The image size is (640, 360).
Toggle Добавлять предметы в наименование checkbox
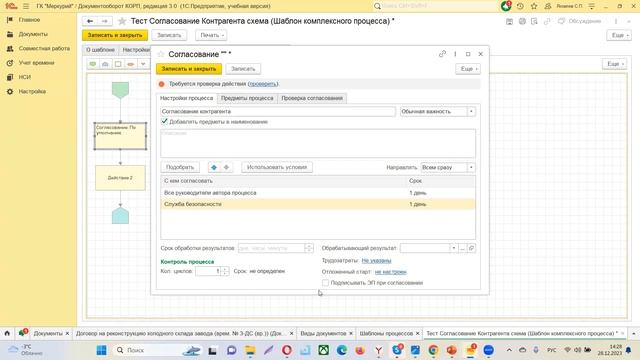[x=164, y=121]
